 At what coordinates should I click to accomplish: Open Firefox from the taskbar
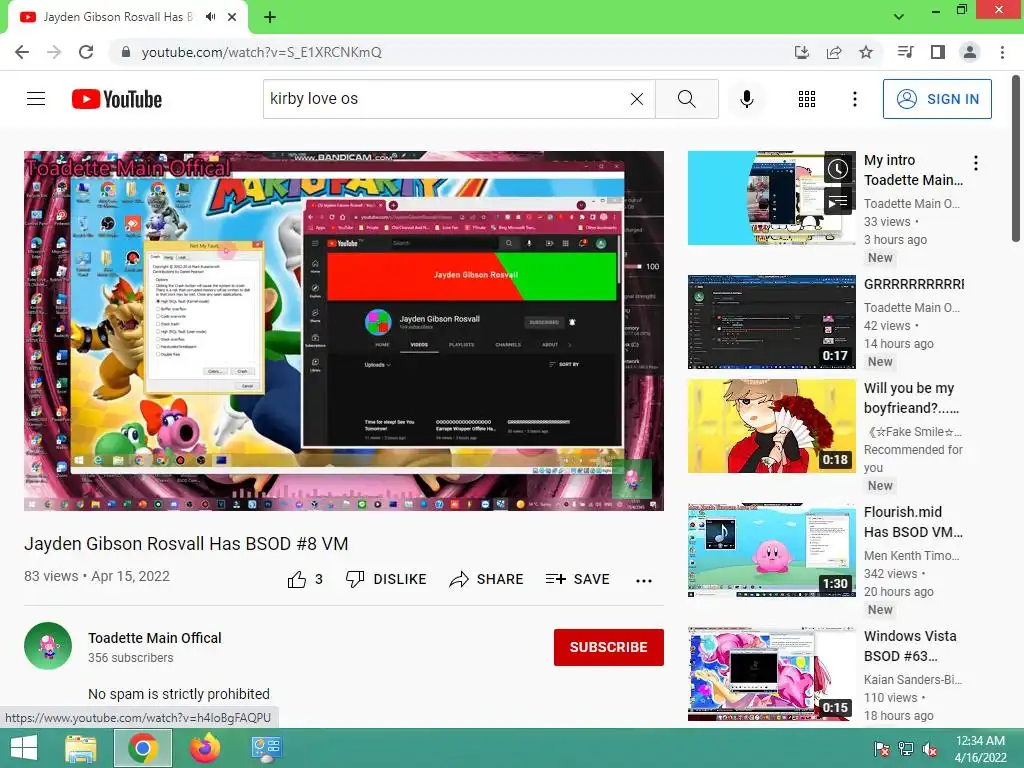point(205,748)
